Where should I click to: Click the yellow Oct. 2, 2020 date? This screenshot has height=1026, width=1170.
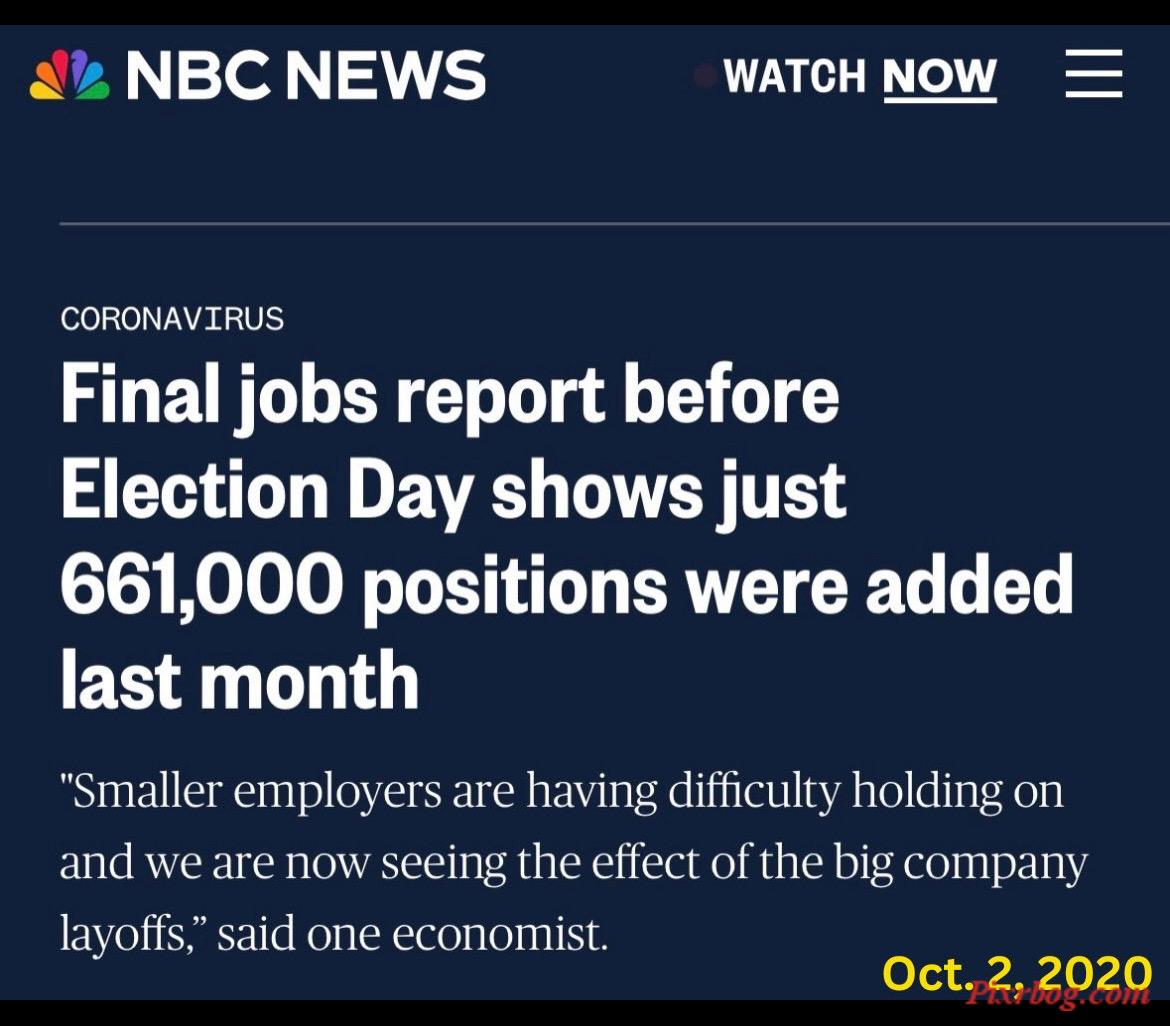[x=1018, y=975]
